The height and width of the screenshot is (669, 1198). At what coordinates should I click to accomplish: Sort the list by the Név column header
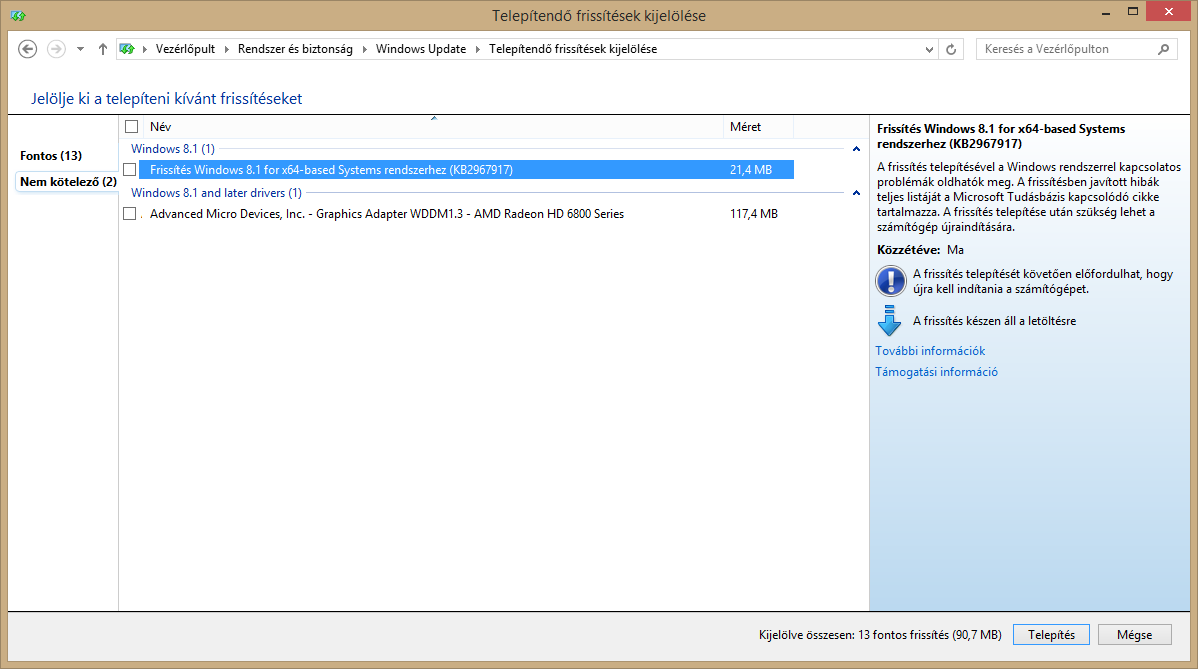point(432,127)
